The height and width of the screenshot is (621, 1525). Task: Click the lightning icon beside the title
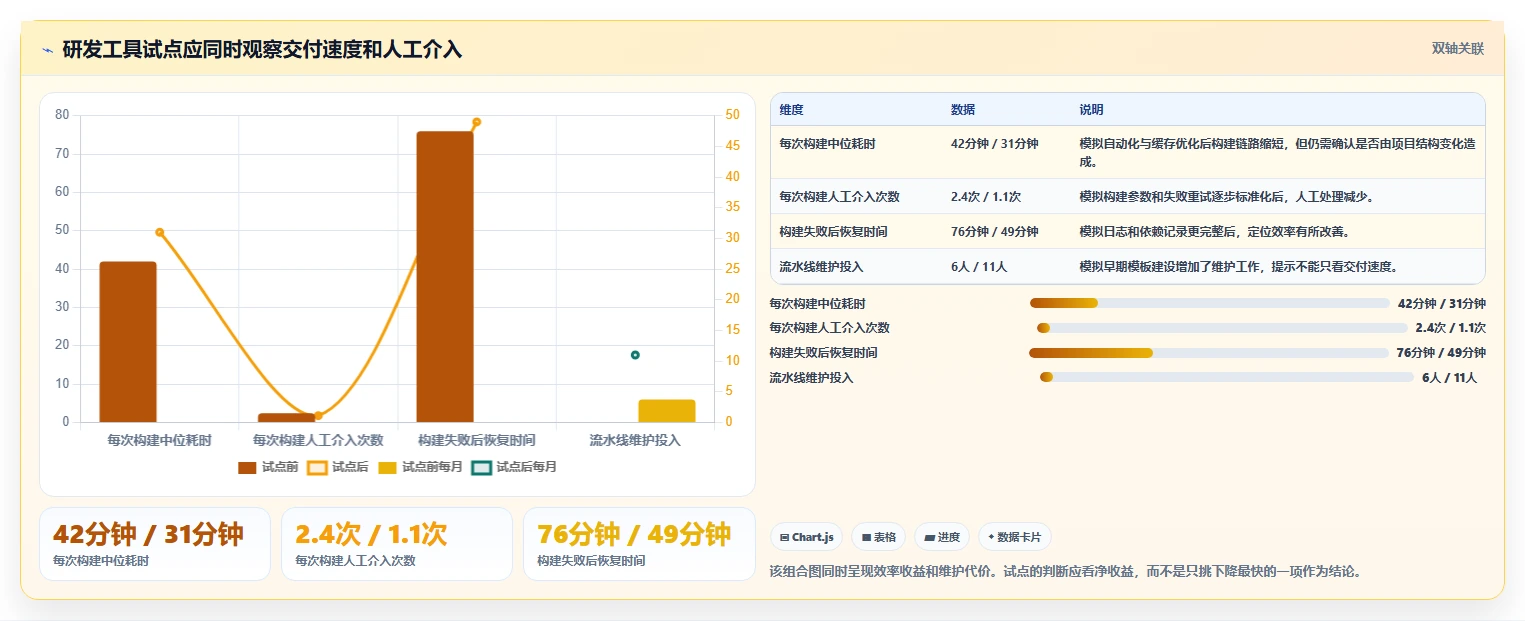[x=47, y=50]
